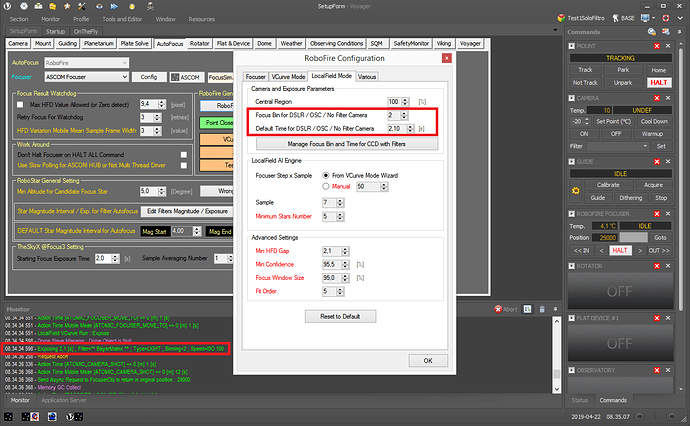Click the skull and crossbones icon
This screenshot has height=426, width=690.
(150, 6)
